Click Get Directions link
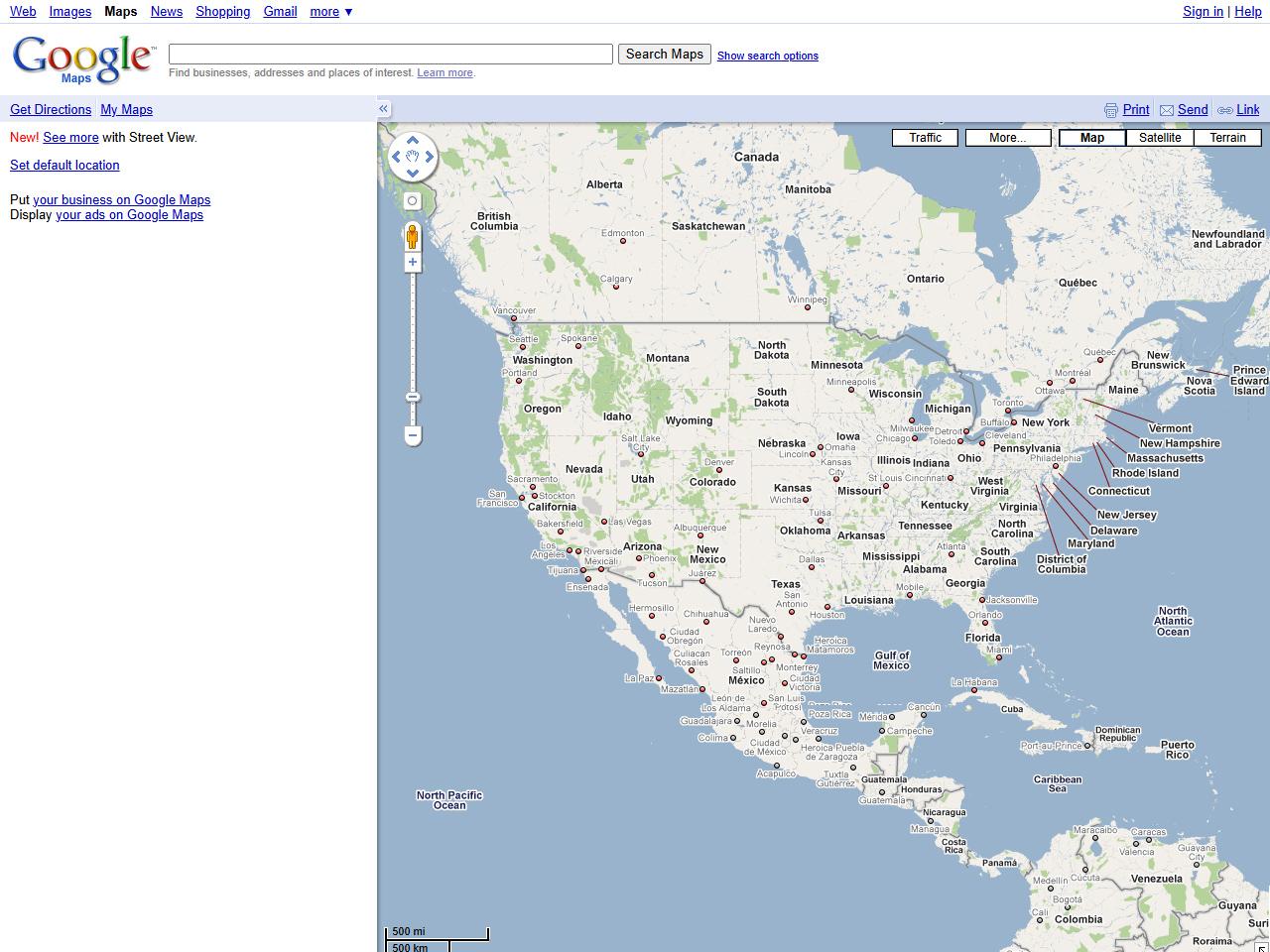This screenshot has height=952, width=1270. [x=51, y=110]
